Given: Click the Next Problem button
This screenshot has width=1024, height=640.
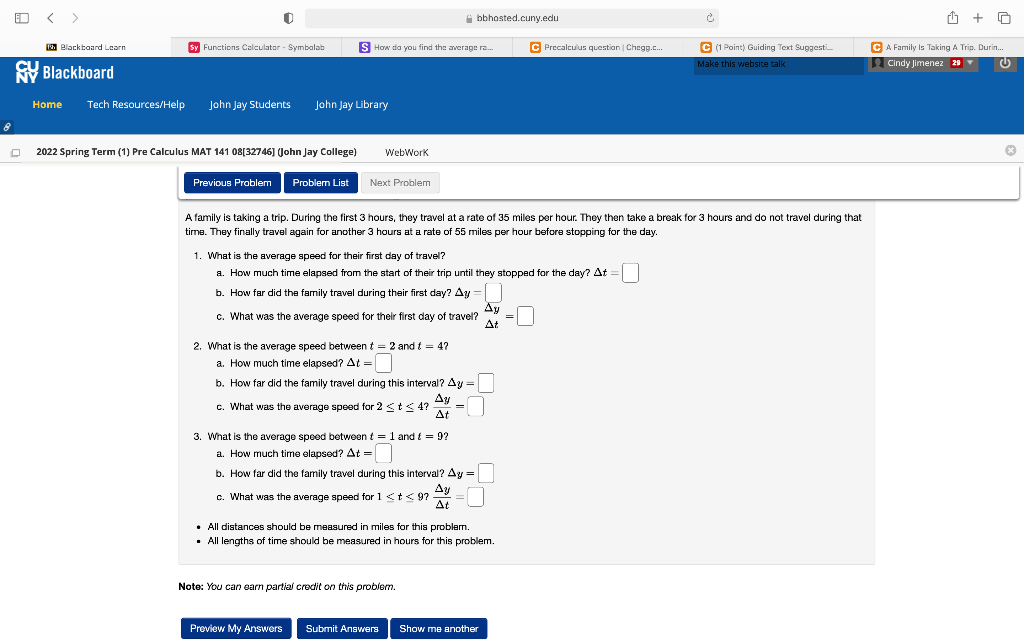Looking at the screenshot, I should pos(400,183).
